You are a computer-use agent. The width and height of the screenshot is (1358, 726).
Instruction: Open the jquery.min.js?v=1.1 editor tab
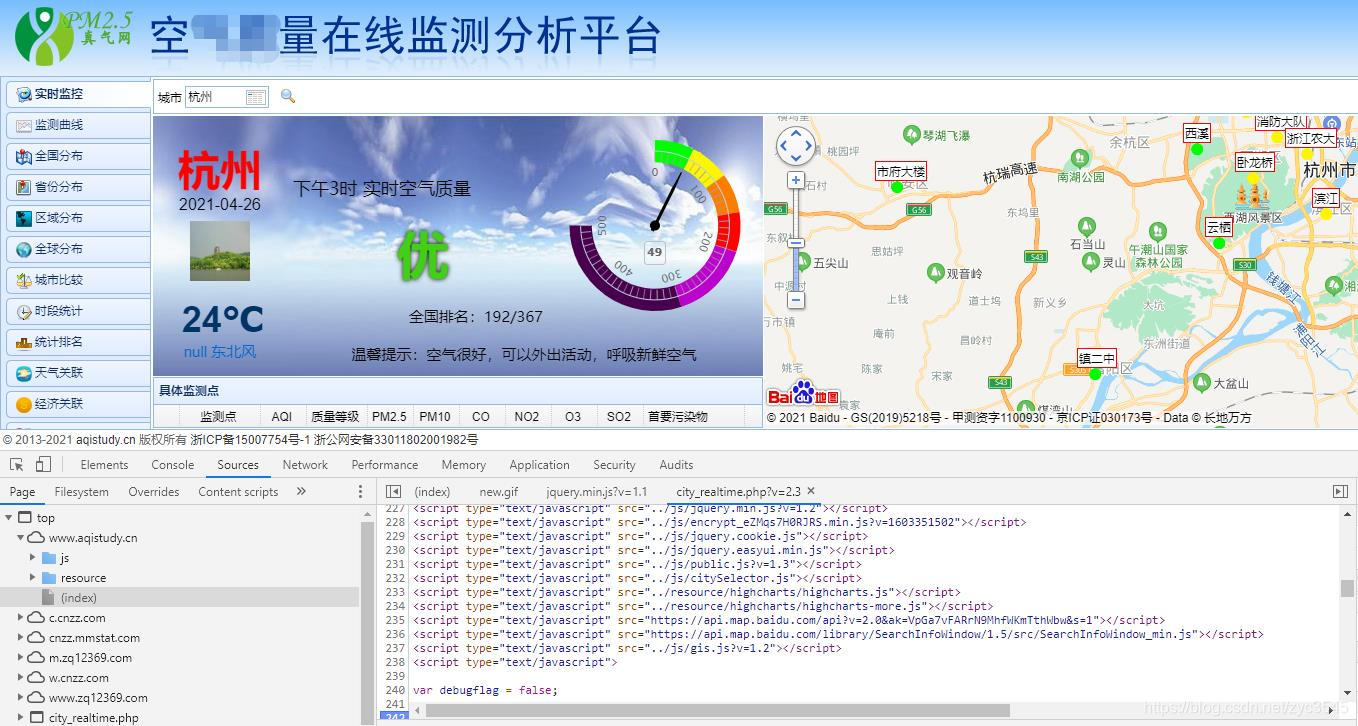click(597, 492)
